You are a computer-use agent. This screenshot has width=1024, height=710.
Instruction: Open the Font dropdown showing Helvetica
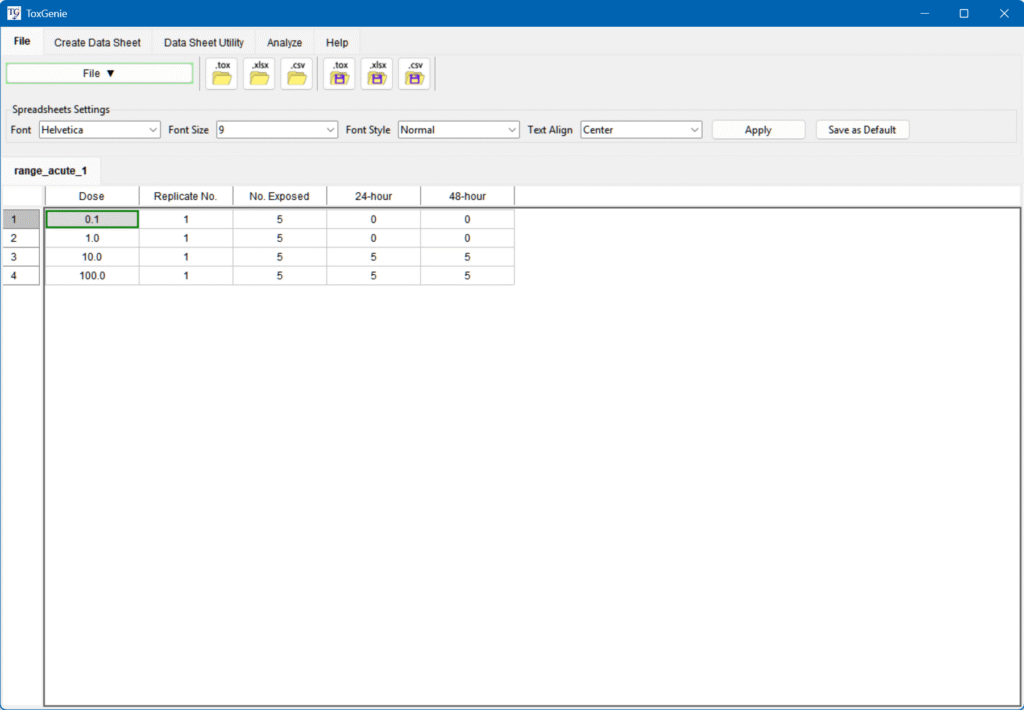[99, 130]
